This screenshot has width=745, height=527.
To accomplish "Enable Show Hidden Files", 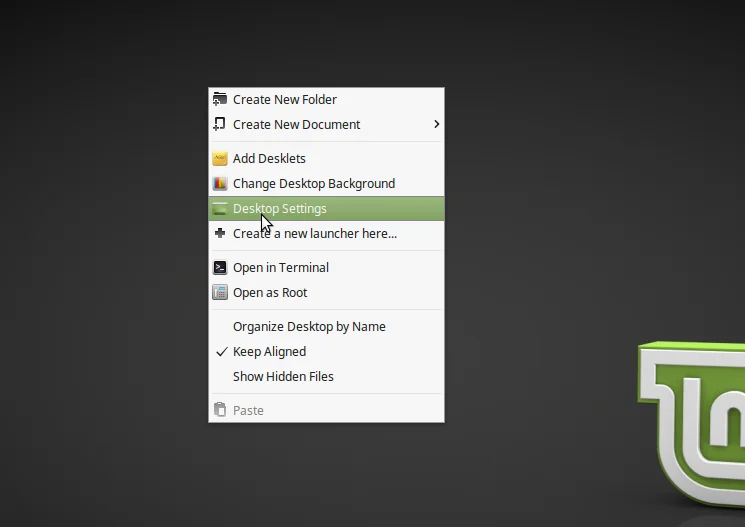I will (x=326, y=376).
